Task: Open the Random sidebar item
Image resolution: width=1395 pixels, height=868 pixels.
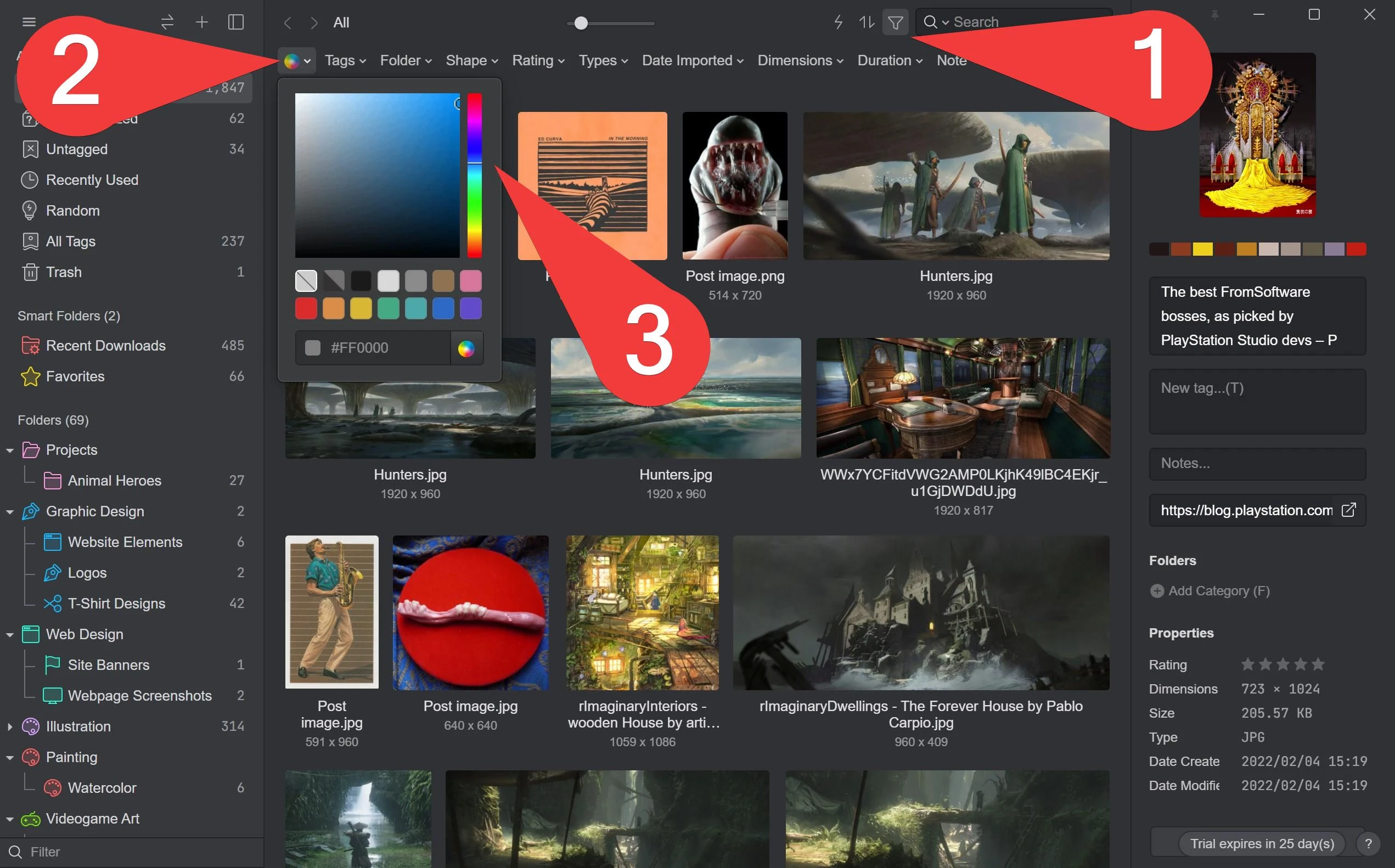Action: tap(133, 211)
